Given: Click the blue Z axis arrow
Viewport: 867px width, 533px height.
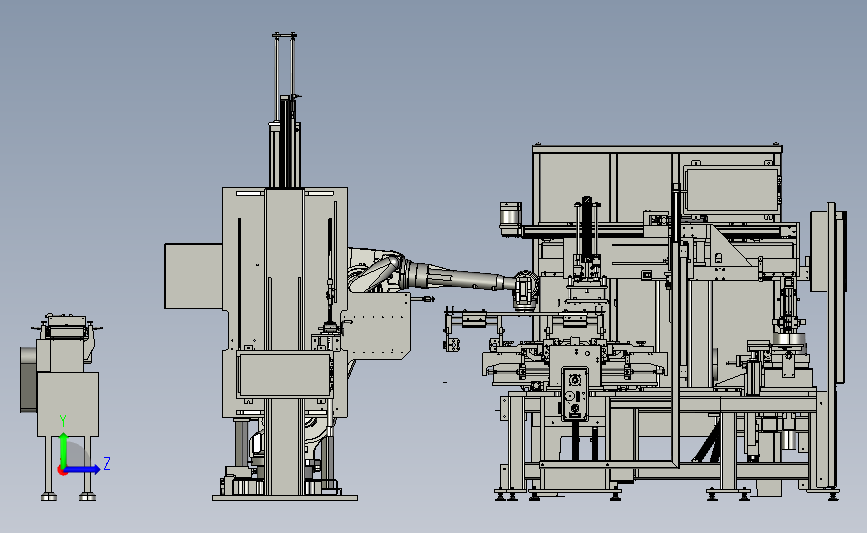Looking at the screenshot, I should click(83, 469).
